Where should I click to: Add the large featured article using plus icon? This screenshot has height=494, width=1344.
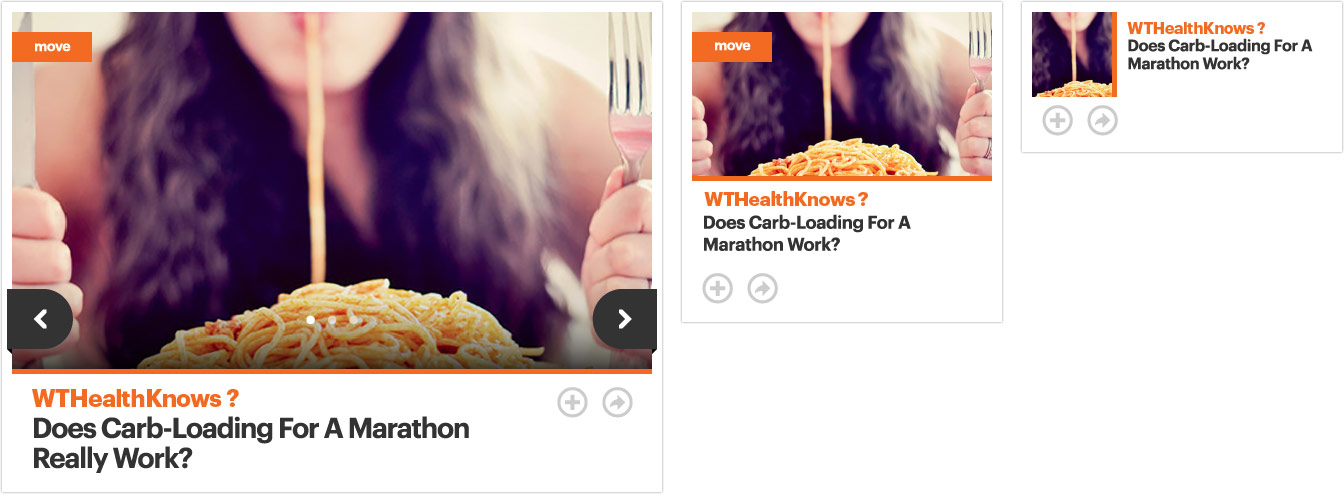pos(572,403)
